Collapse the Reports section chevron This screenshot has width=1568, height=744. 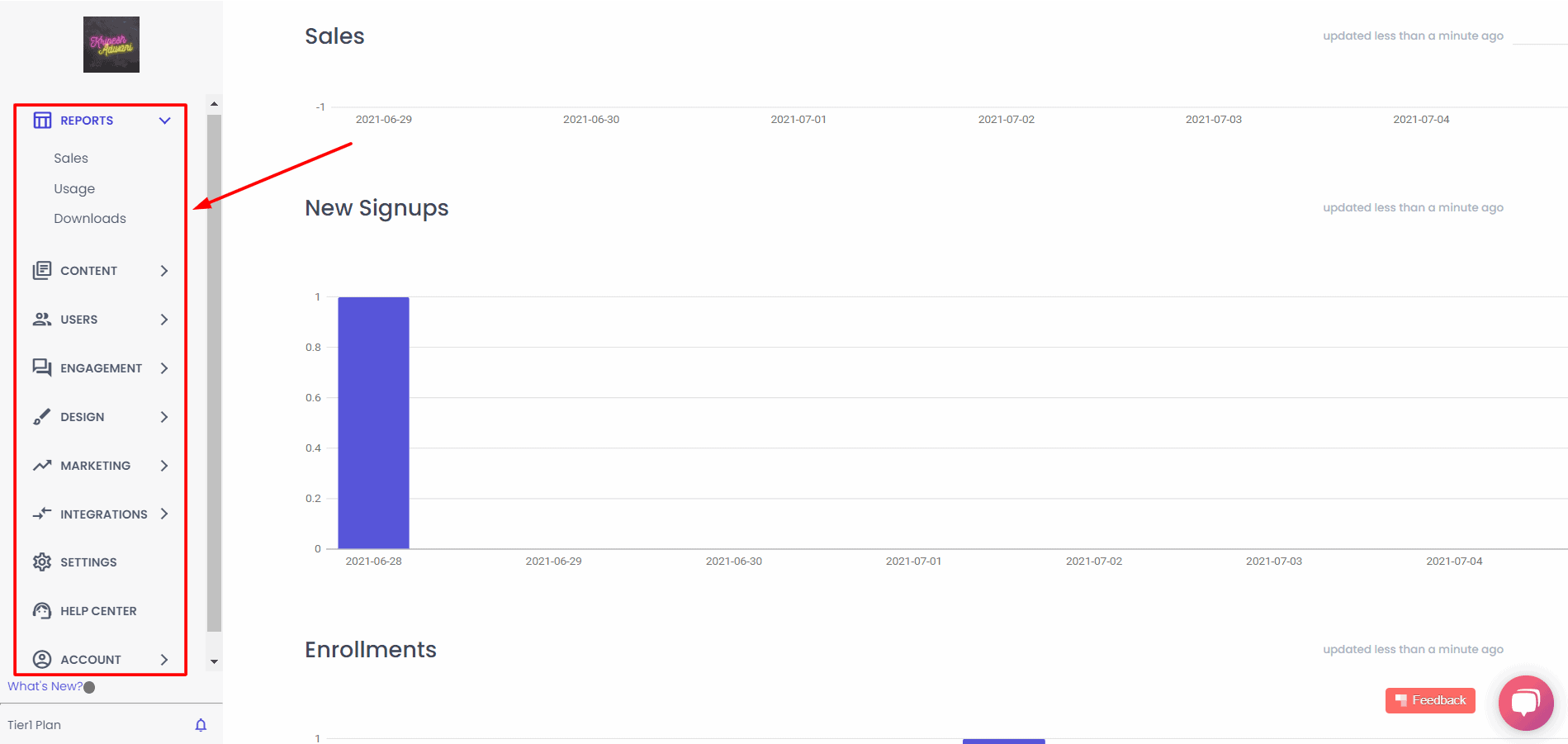[x=164, y=121]
